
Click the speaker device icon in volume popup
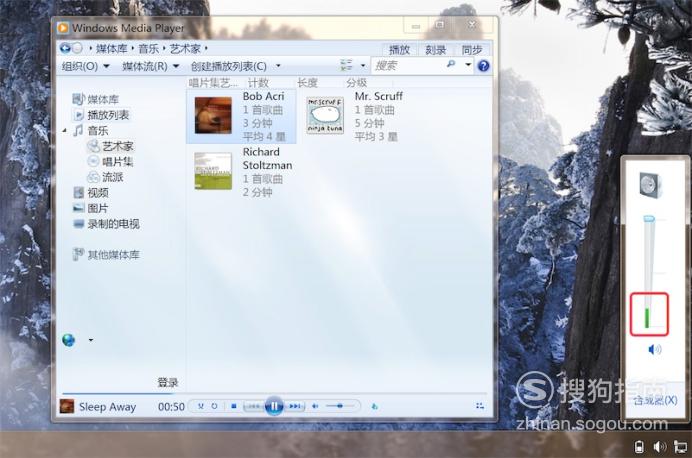point(650,186)
